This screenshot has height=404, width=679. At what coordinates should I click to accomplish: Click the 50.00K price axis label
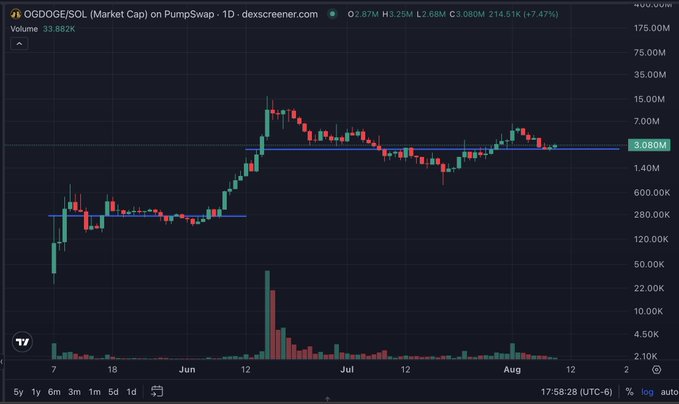[x=649, y=264]
